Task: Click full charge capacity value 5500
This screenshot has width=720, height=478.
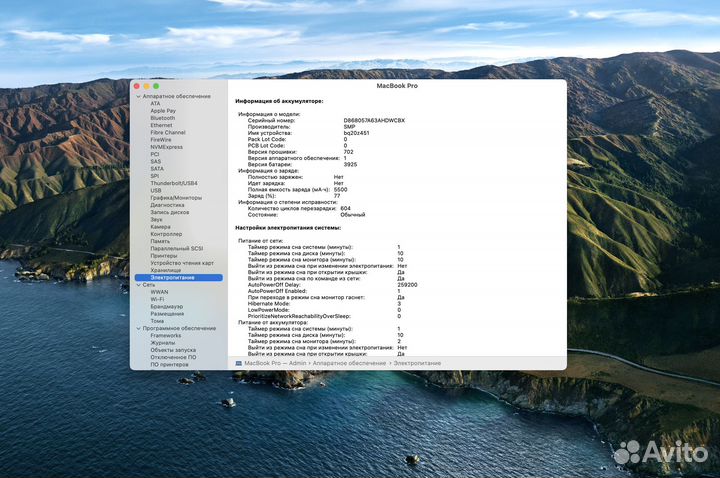Action: pos(341,190)
